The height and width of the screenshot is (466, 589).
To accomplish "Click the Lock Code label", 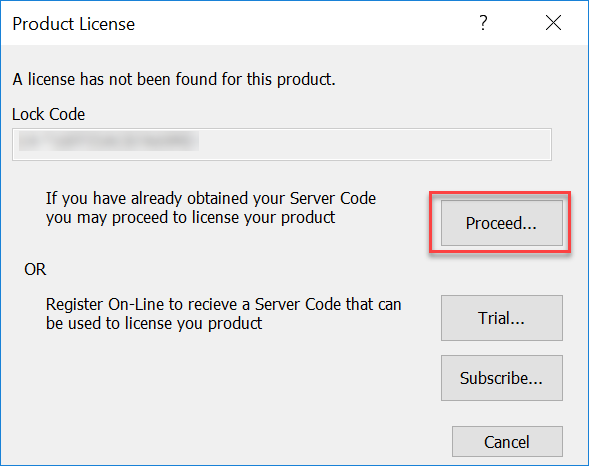I will click(x=48, y=114).
